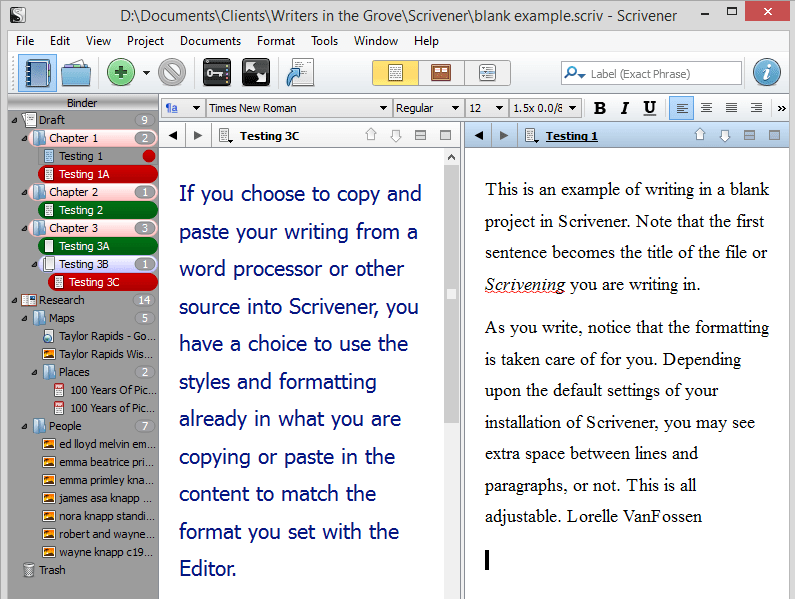Show more format bar options chevron
Image resolution: width=795 pixels, height=599 pixels.
781,108
